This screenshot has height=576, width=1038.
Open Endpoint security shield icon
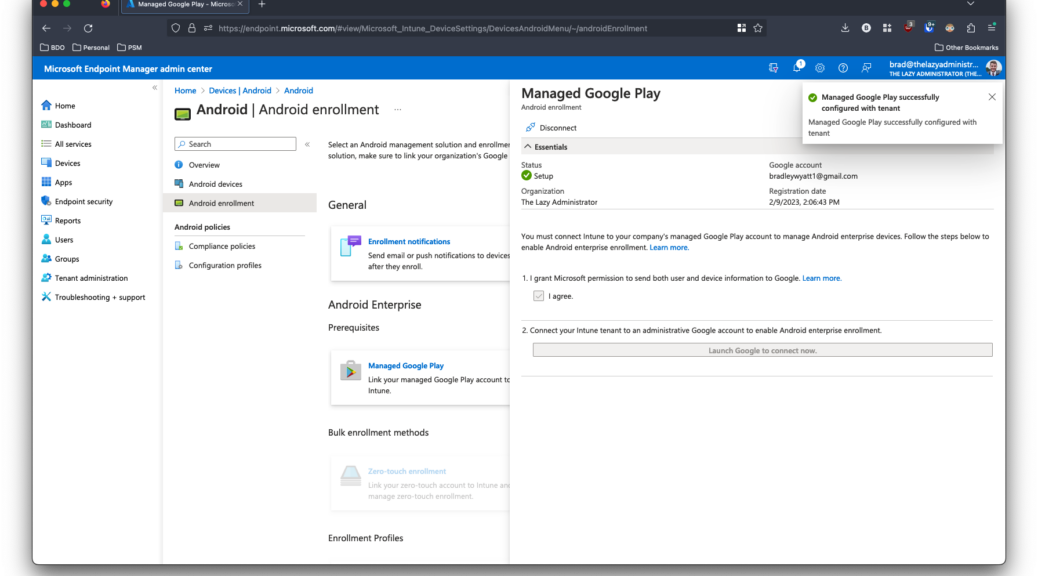tap(46, 201)
